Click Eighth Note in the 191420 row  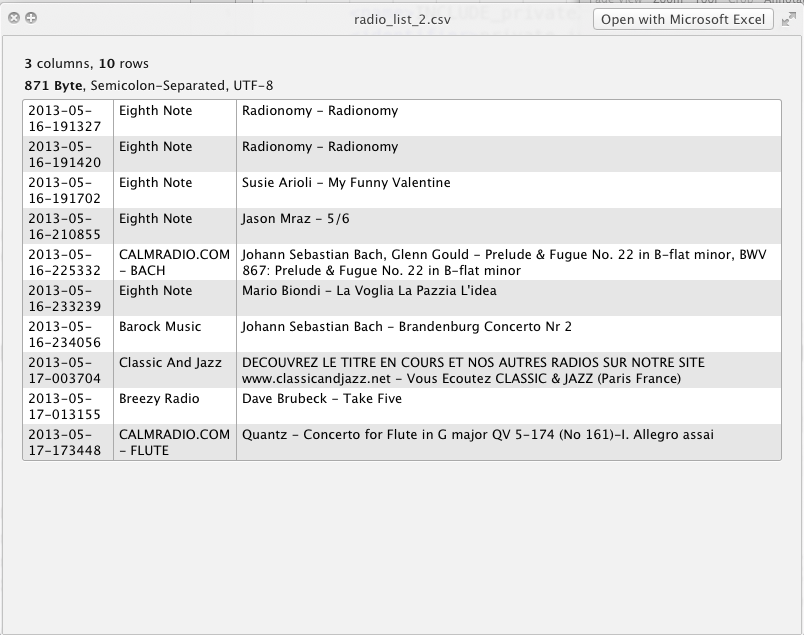tap(175, 154)
